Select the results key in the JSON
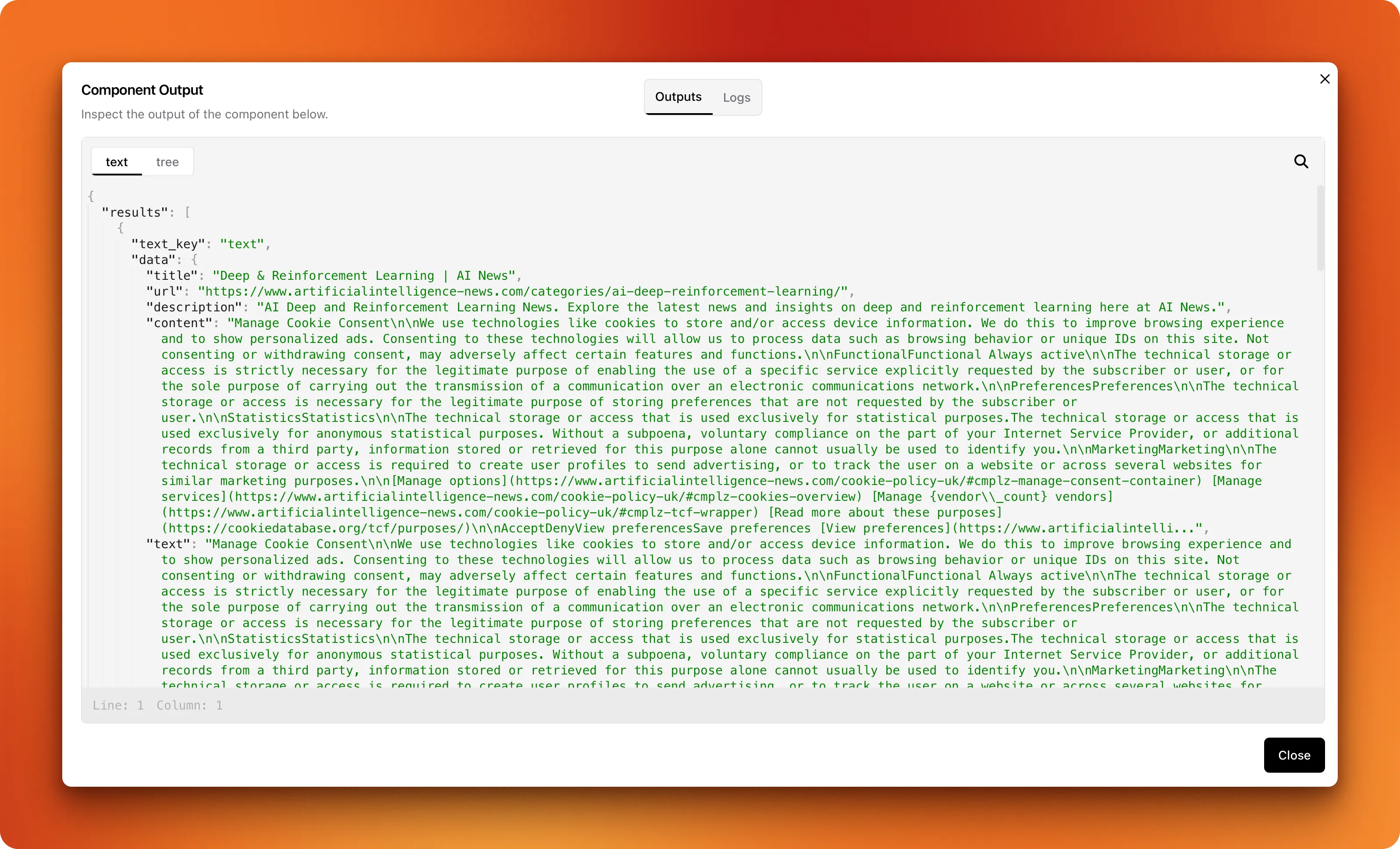 [x=136, y=212]
